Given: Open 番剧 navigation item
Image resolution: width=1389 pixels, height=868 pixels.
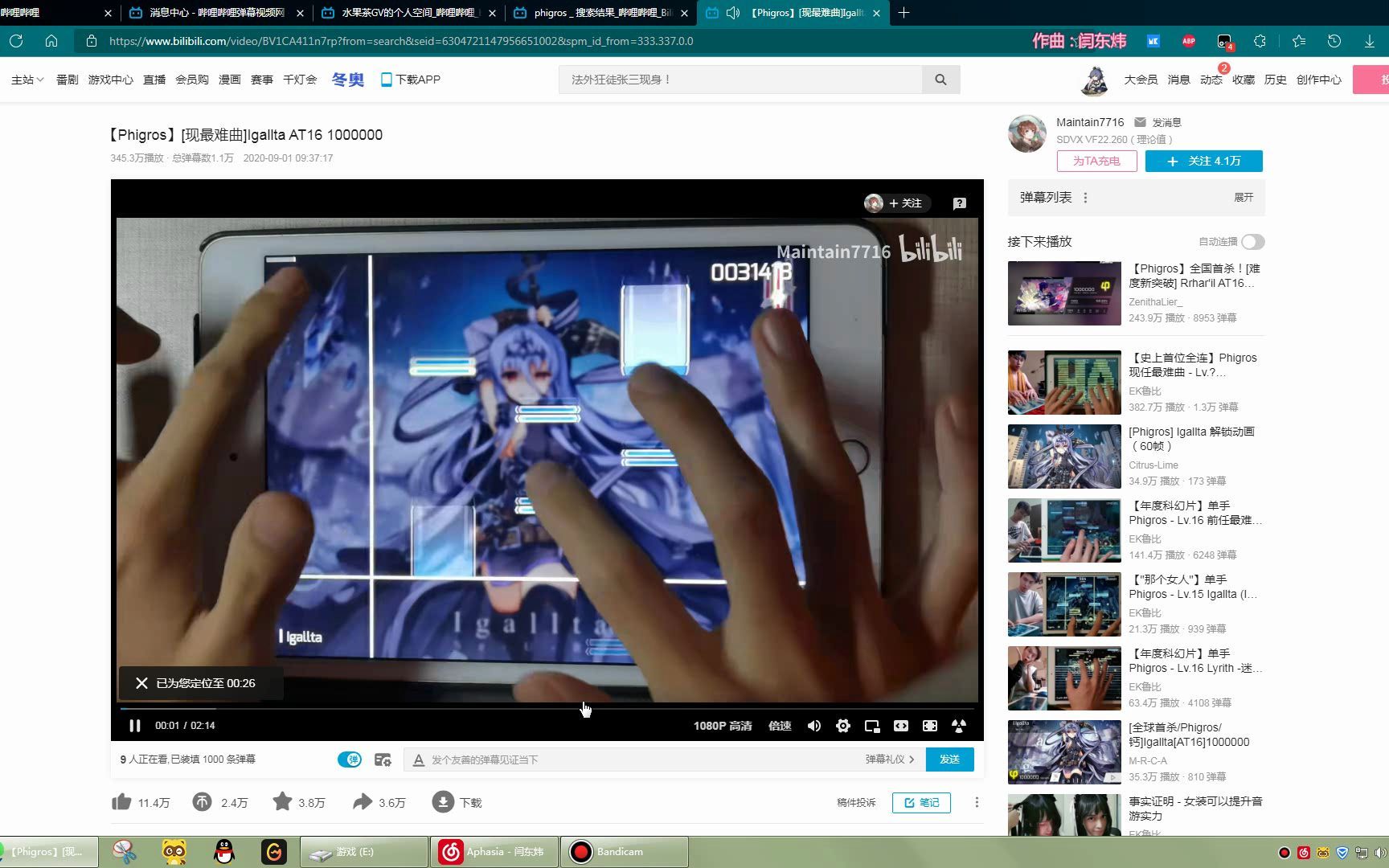Looking at the screenshot, I should pos(68,80).
